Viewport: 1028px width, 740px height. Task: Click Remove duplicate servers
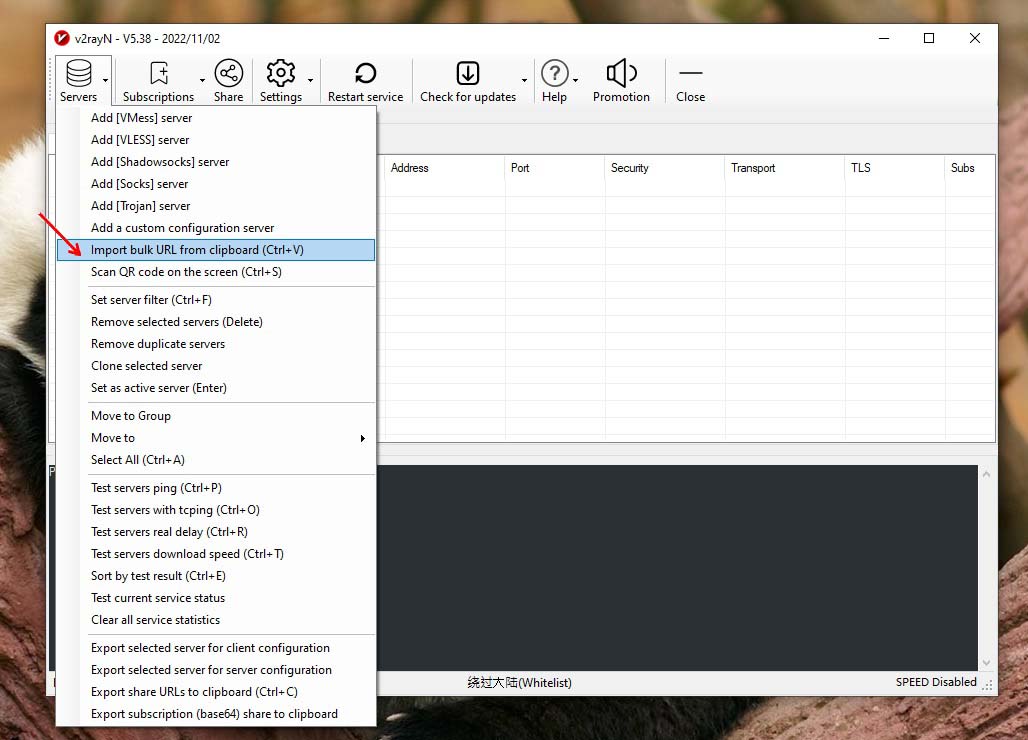[x=158, y=344]
